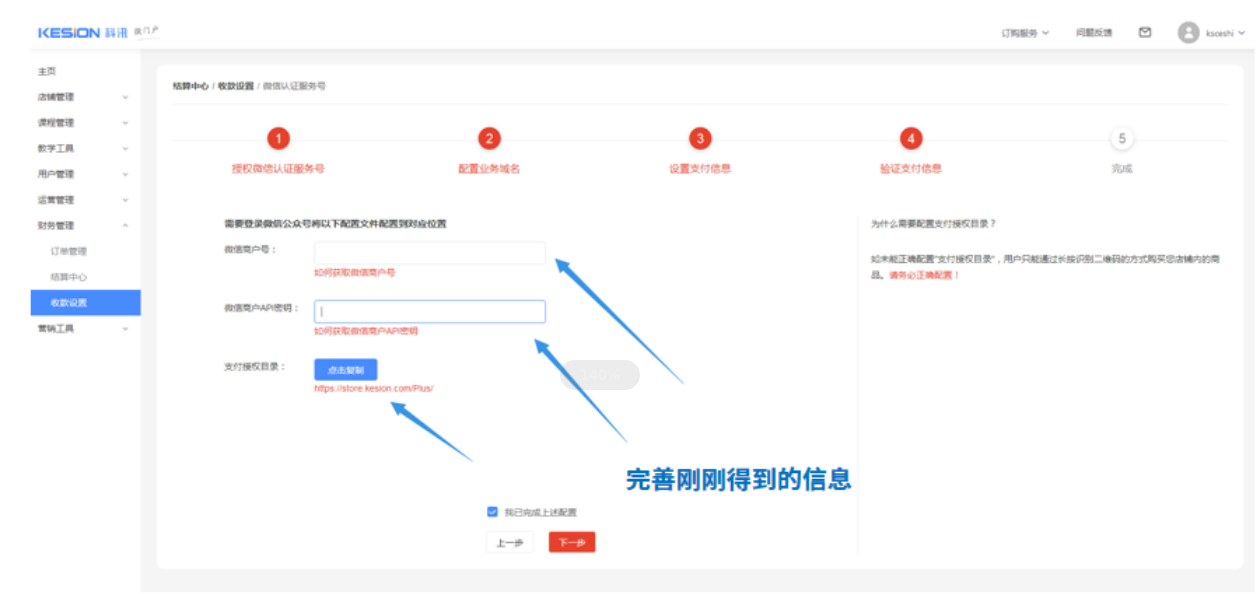This screenshot has width=1260, height=594.
Task: Click the KESION logo
Action: click(69, 33)
